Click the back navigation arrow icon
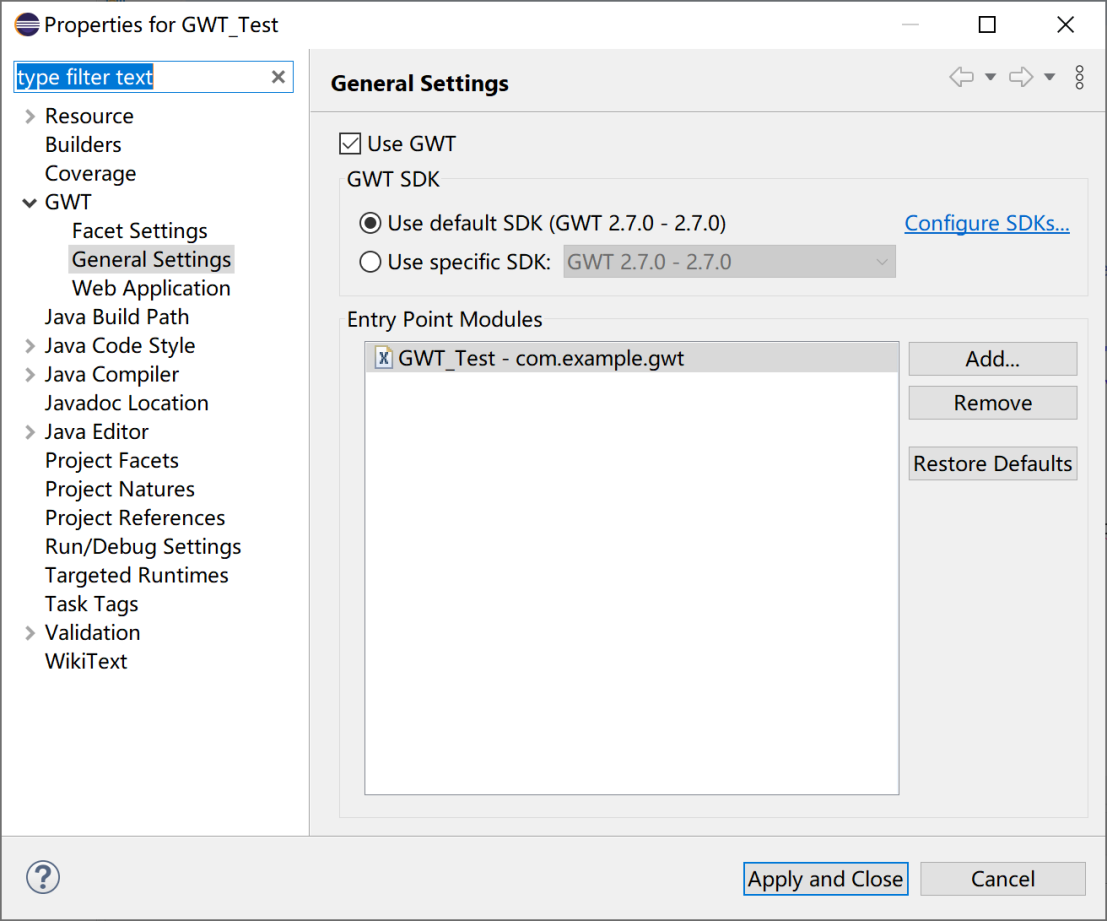This screenshot has width=1108, height=921. (x=961, y=77)
